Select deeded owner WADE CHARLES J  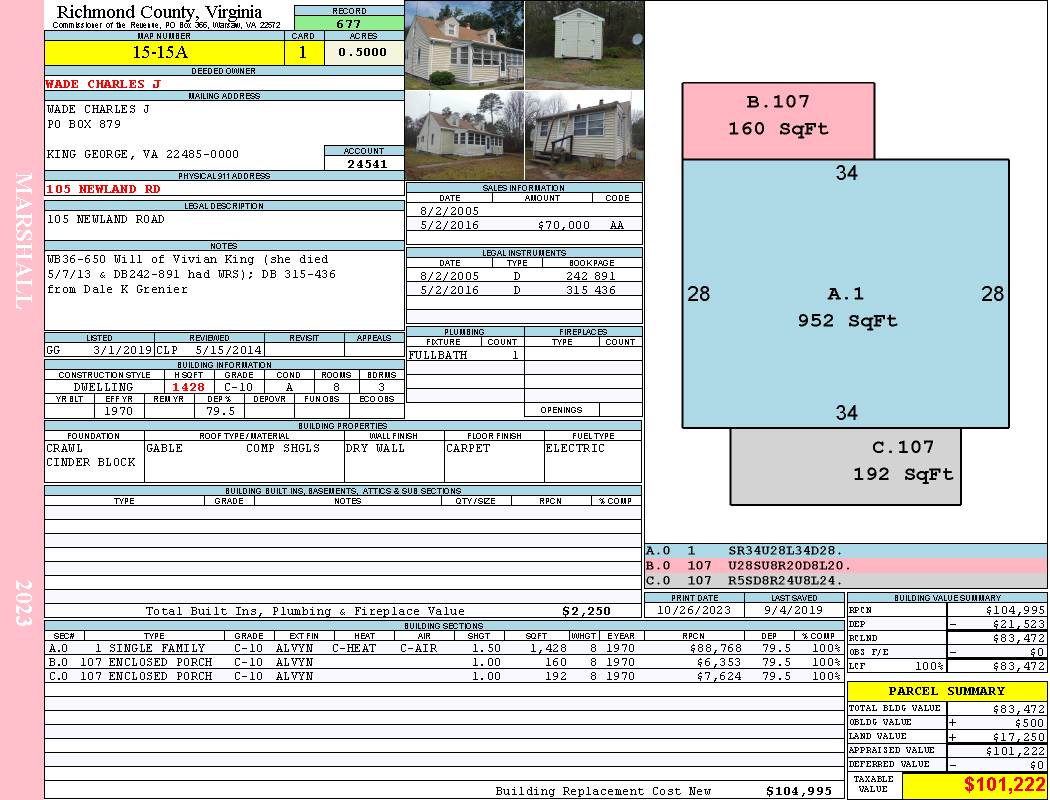pos(103,84)
